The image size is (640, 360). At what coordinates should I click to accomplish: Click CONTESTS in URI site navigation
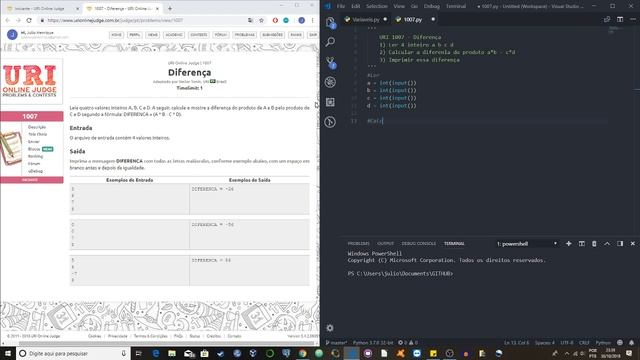click(199, 35)
